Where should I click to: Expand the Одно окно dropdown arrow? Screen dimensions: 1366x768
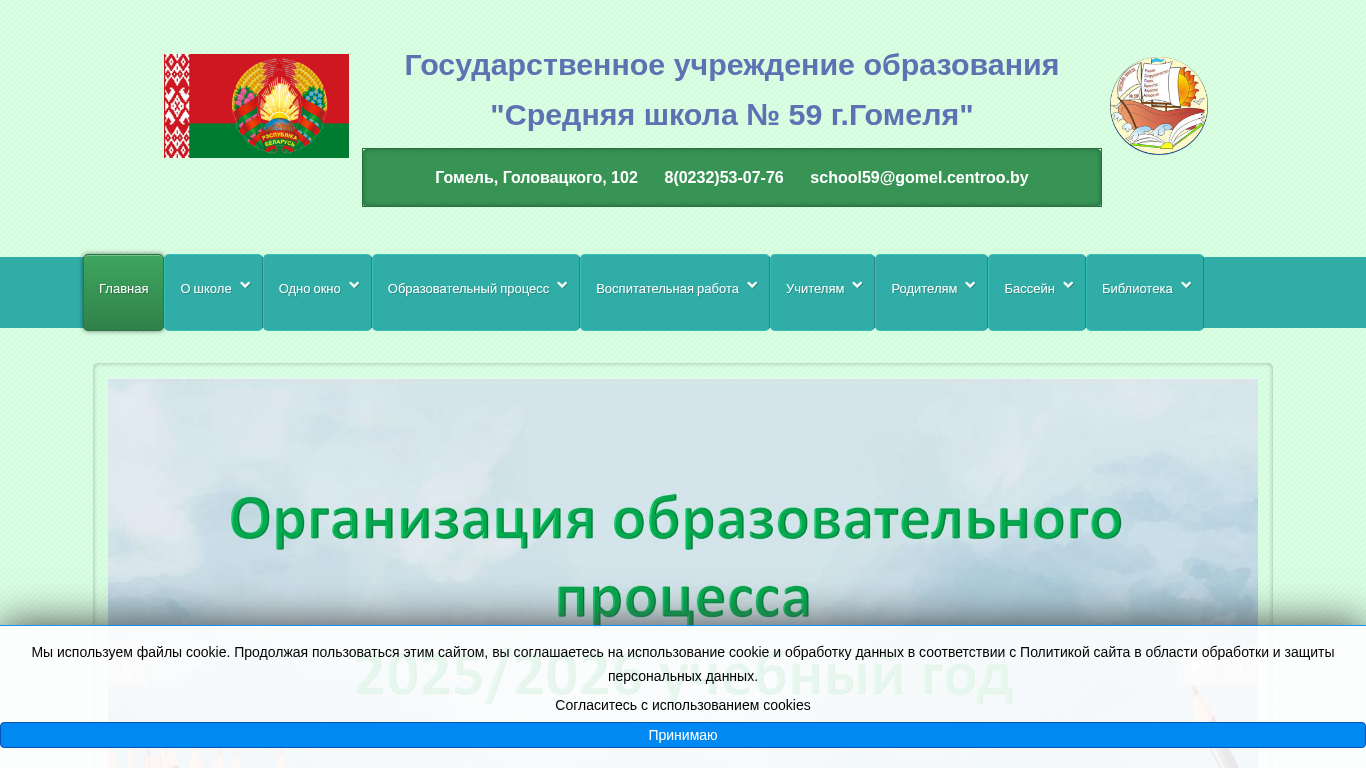click(354, 285)
